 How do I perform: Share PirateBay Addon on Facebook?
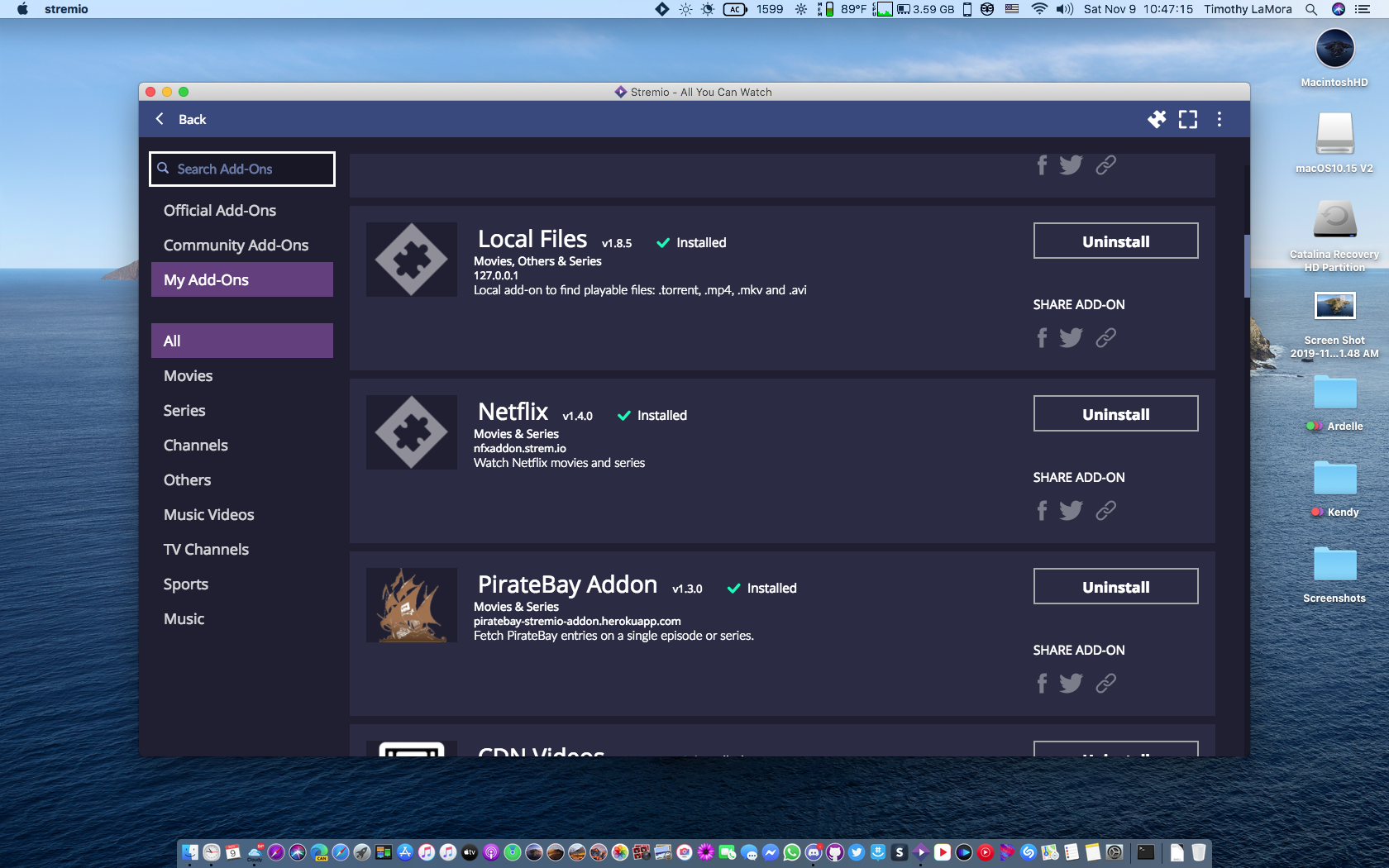tap(1042, 684)
